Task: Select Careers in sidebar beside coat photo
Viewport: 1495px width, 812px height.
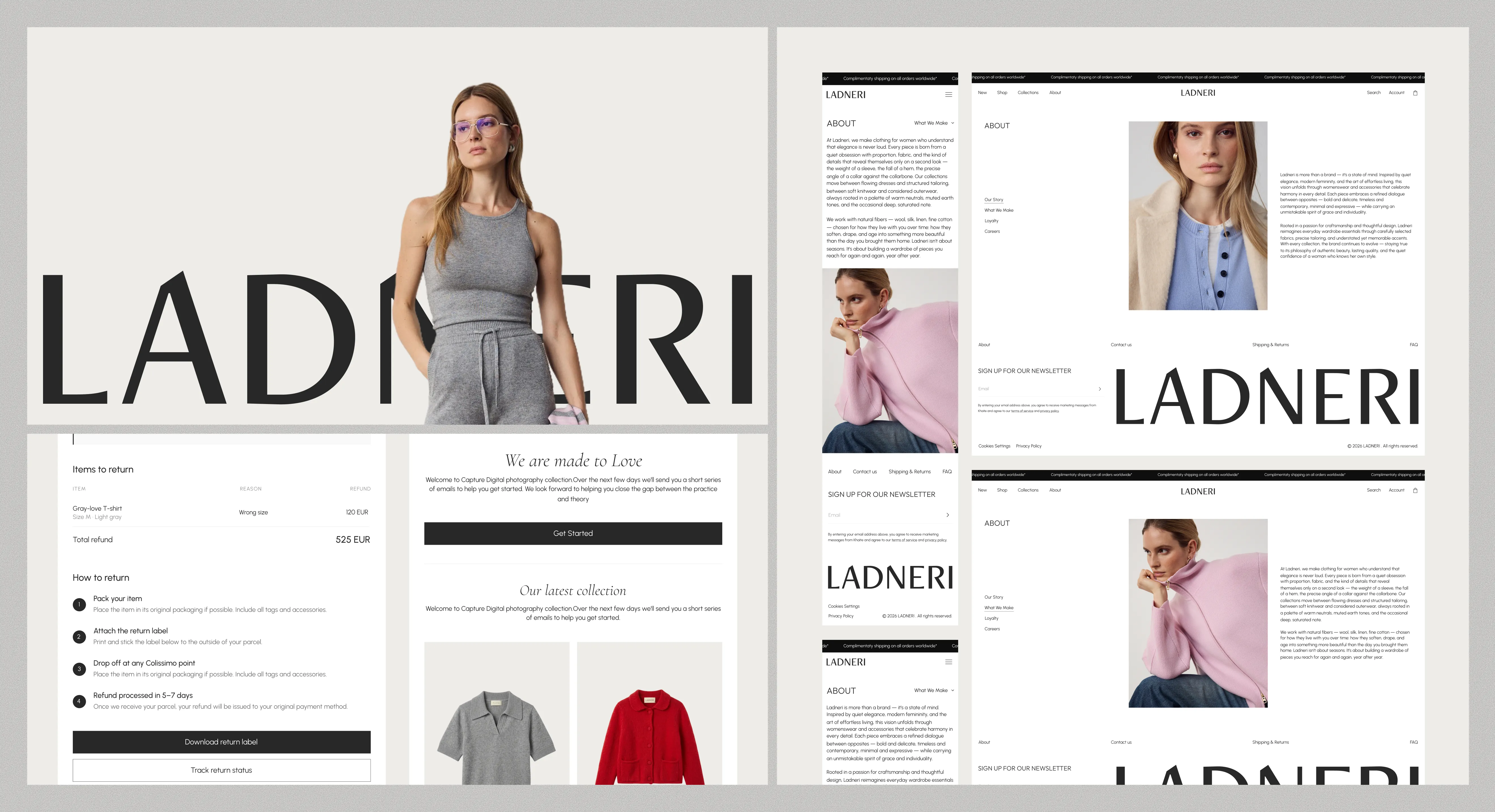Action: pos(992,232)
